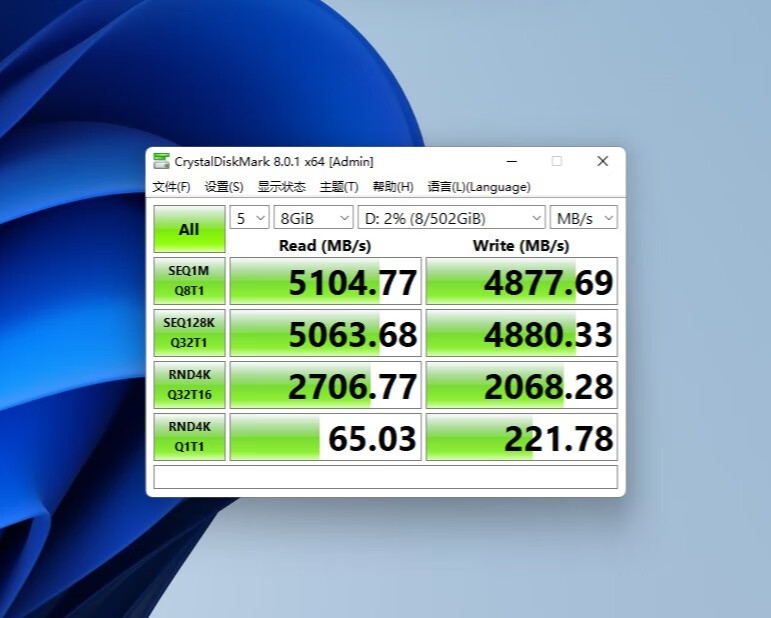
Task: Click the Read (MB/s) column header
Action: (x=325, y=245)
